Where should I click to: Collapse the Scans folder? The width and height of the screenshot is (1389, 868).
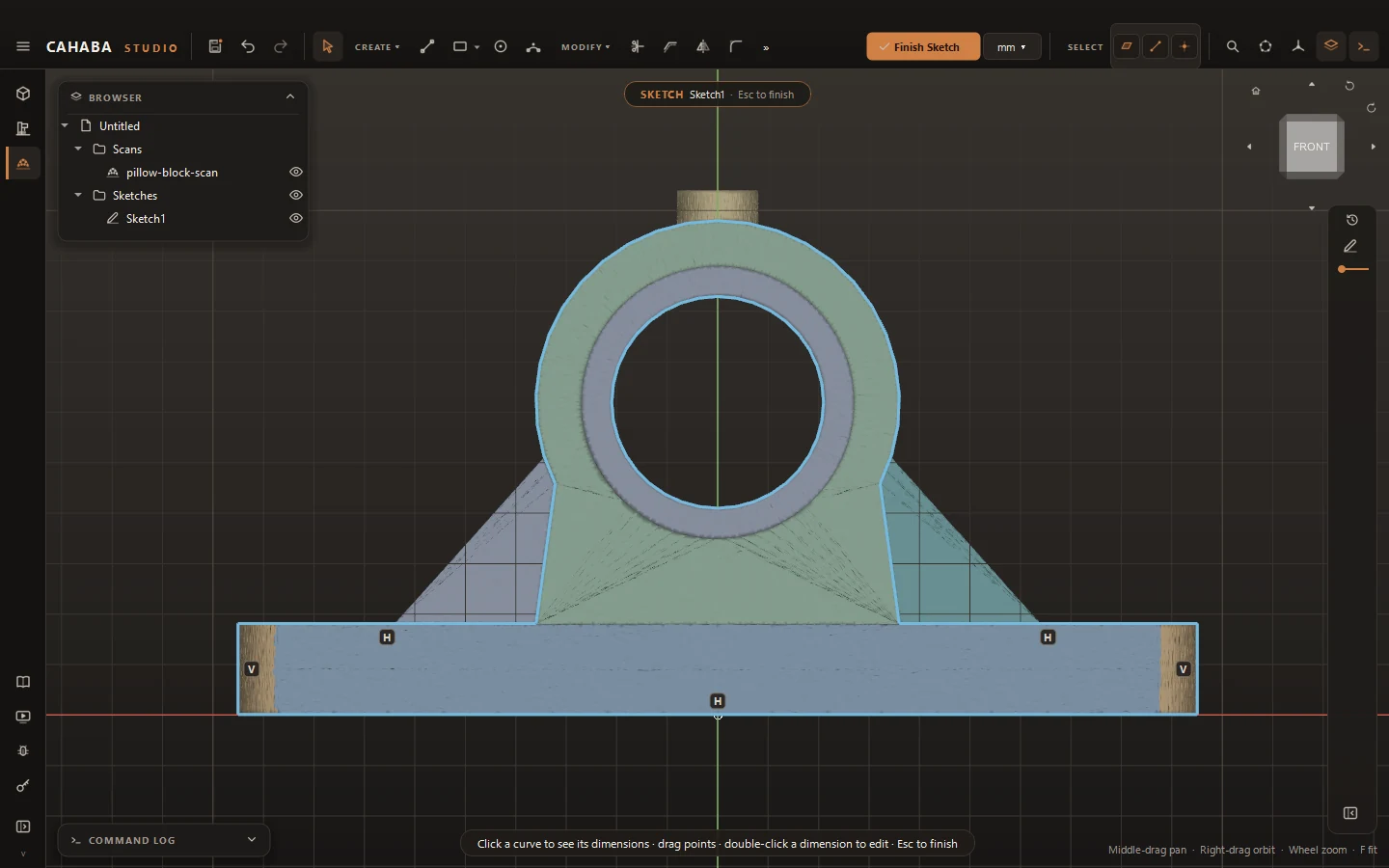pos(78,149)
